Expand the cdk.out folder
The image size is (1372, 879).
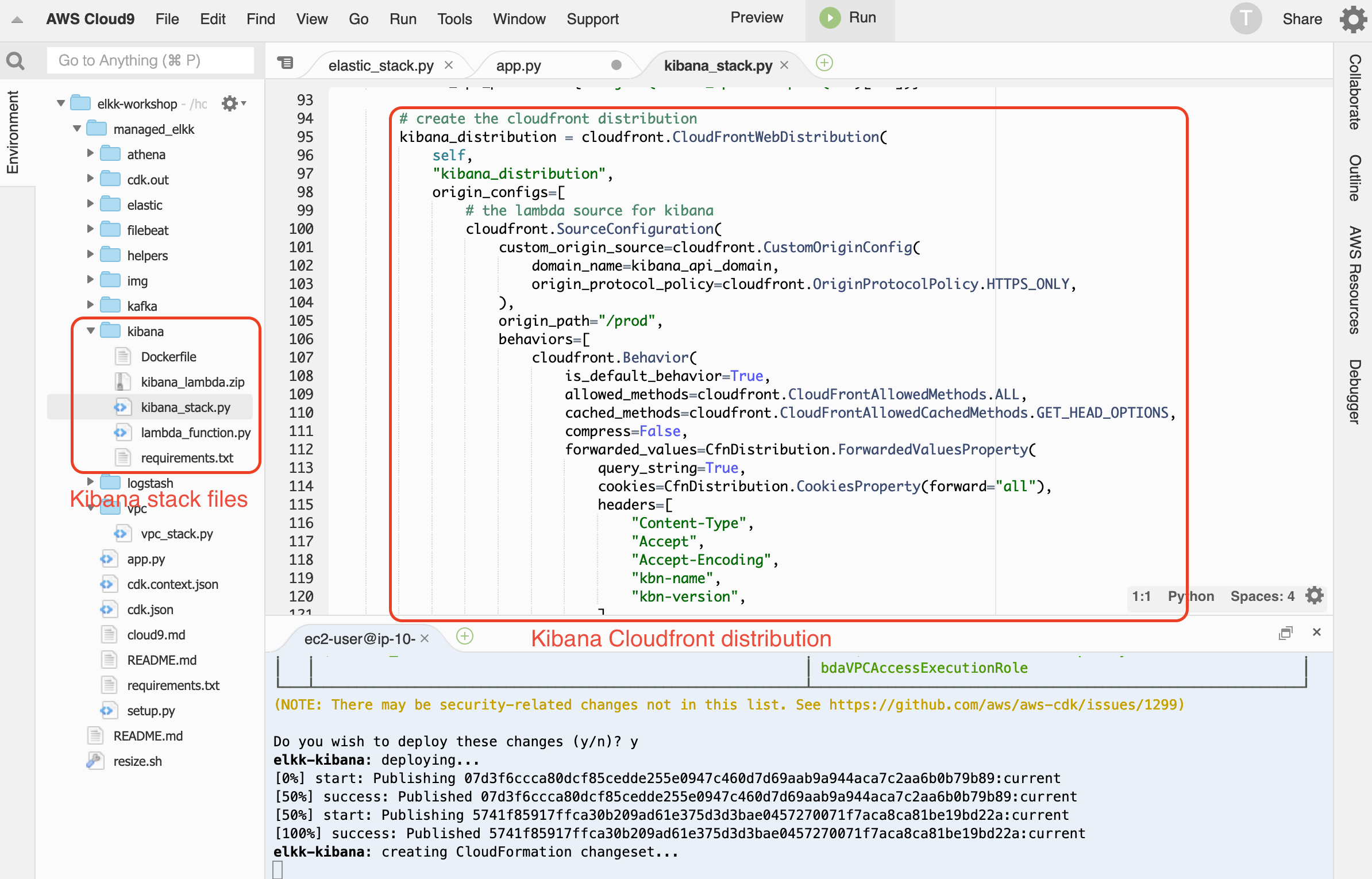[x=90, y=179]
